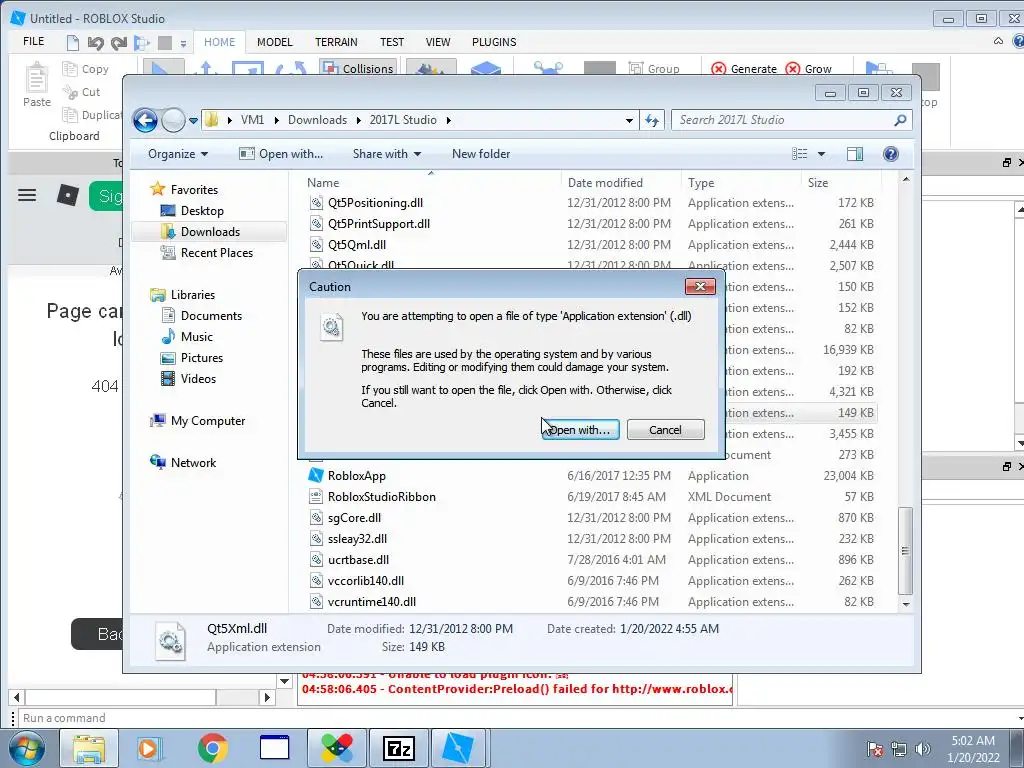Image resolution: width=1024 pixels, height=768 pixels.
Task: Switch to the VIEW ribbon tab
Action: [x=438, y=42]
